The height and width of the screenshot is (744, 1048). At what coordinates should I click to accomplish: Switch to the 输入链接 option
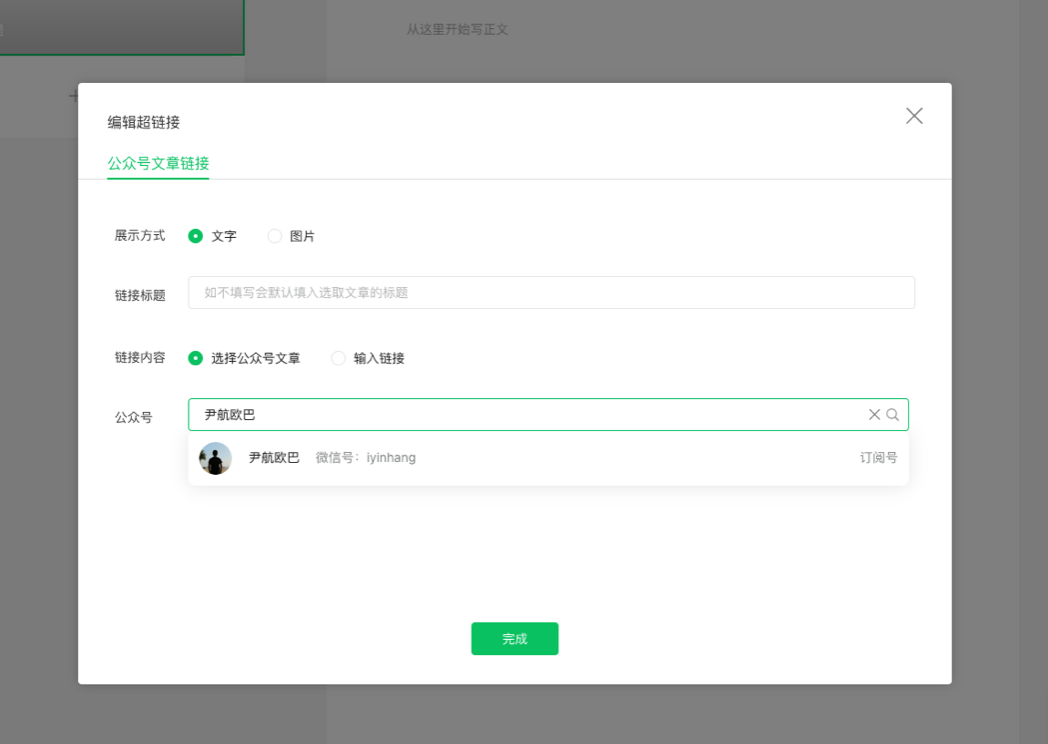pos(339,358)
